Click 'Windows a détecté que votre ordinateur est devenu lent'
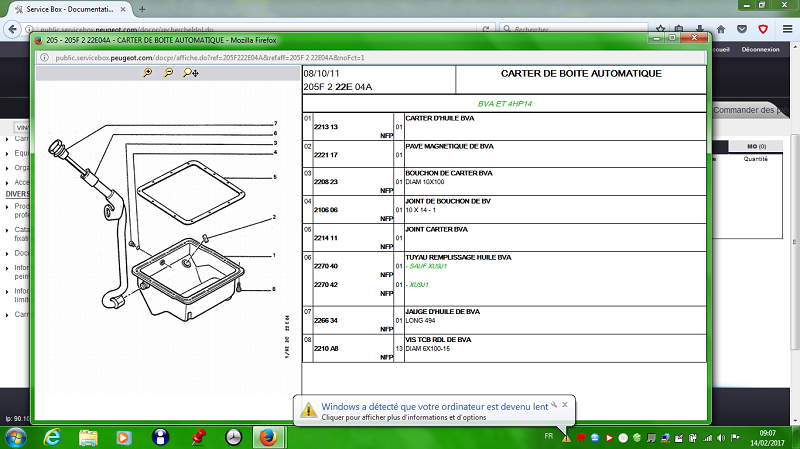 [435, 407]
